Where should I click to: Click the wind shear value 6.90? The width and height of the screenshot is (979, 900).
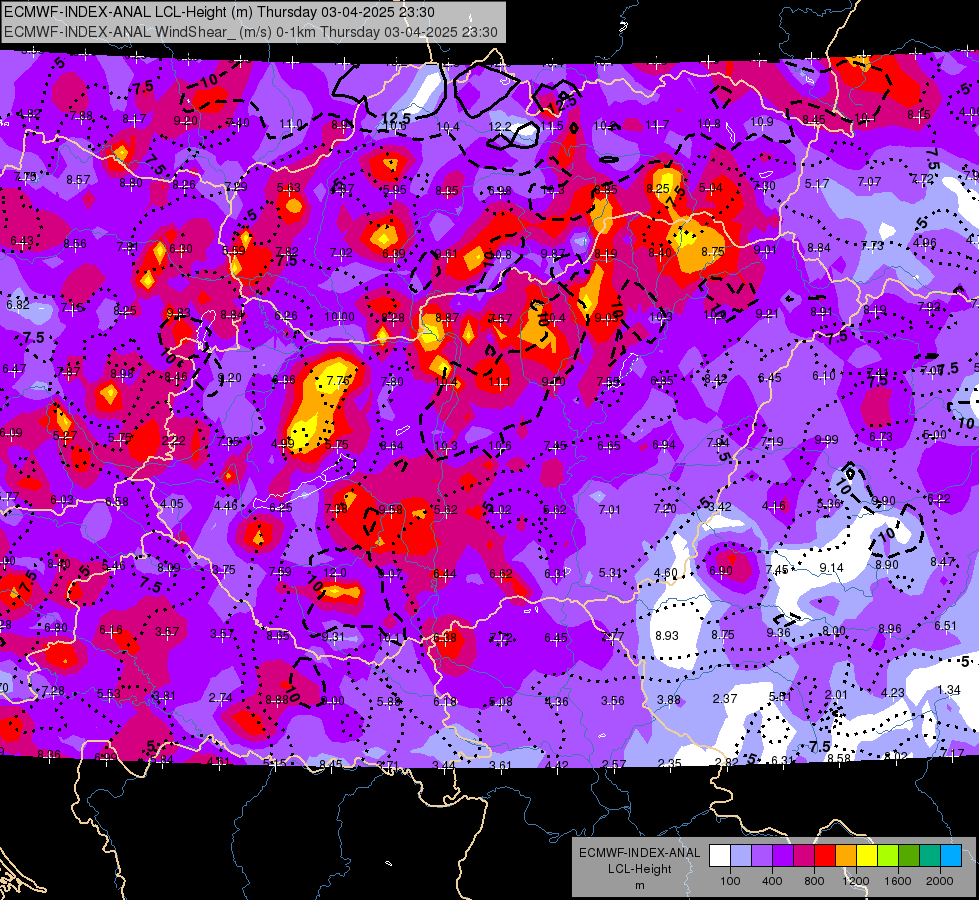tap(721, 570)
